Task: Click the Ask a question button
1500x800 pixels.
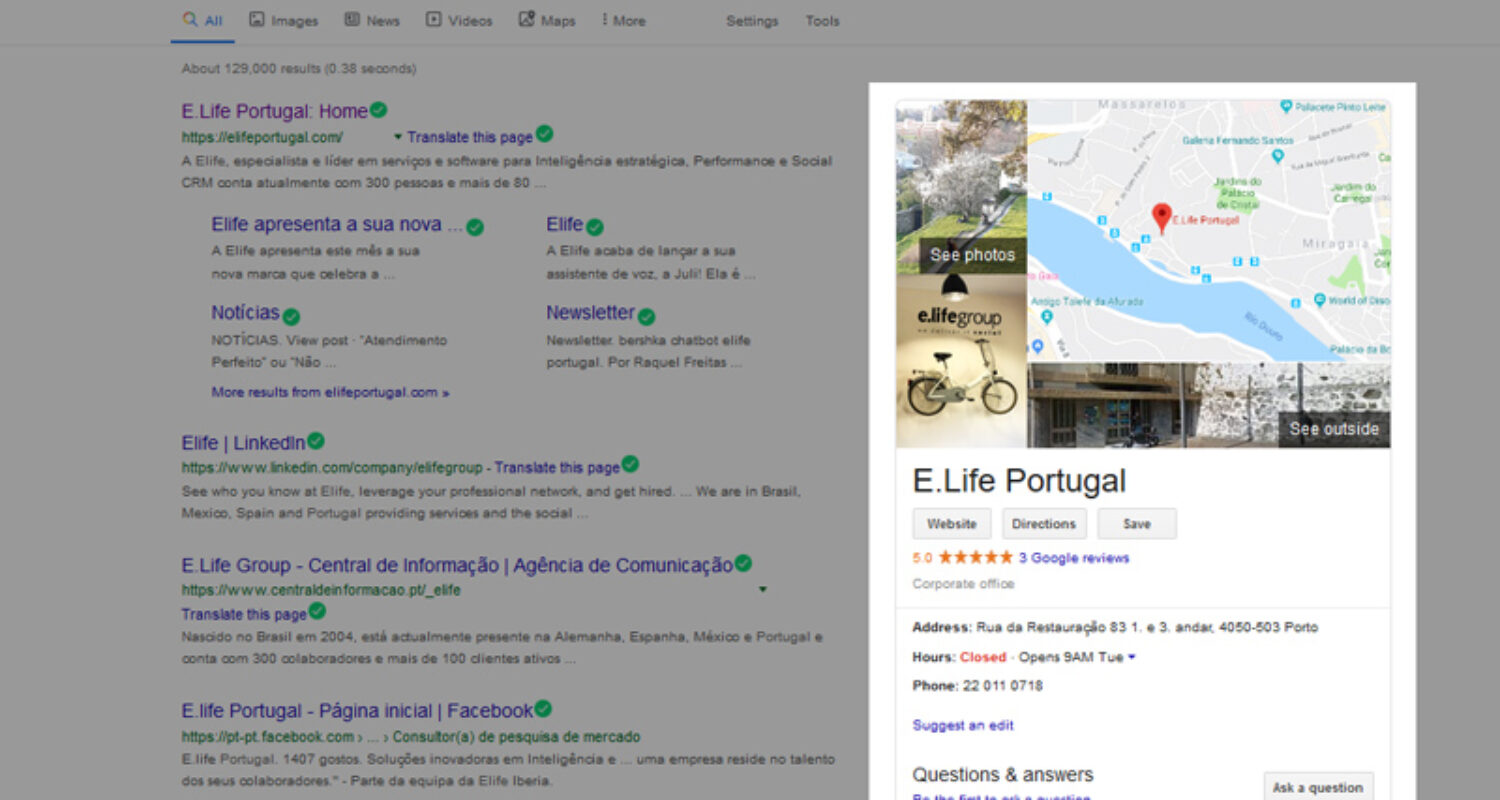Action: pos(1318,788)
